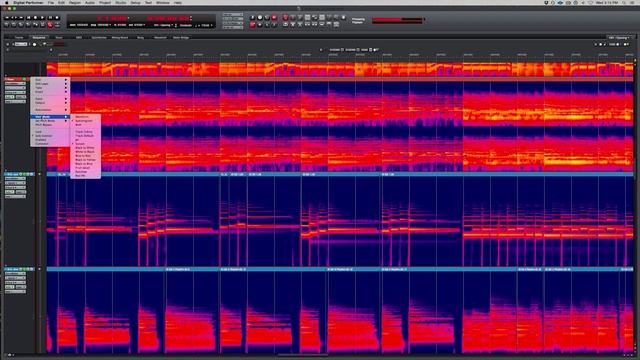
Task: Click the main red counter display
Action: click(112, 18)
